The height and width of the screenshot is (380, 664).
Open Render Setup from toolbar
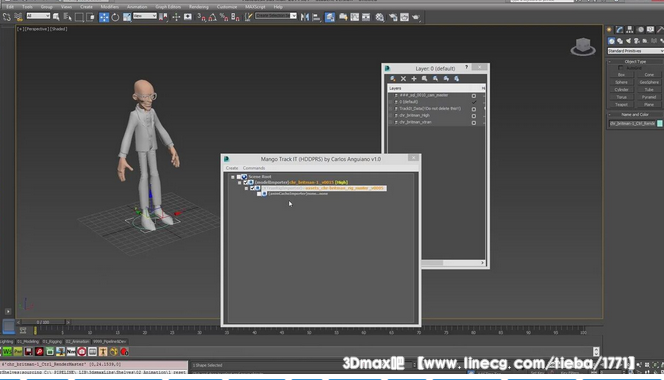tap(393, 17)
